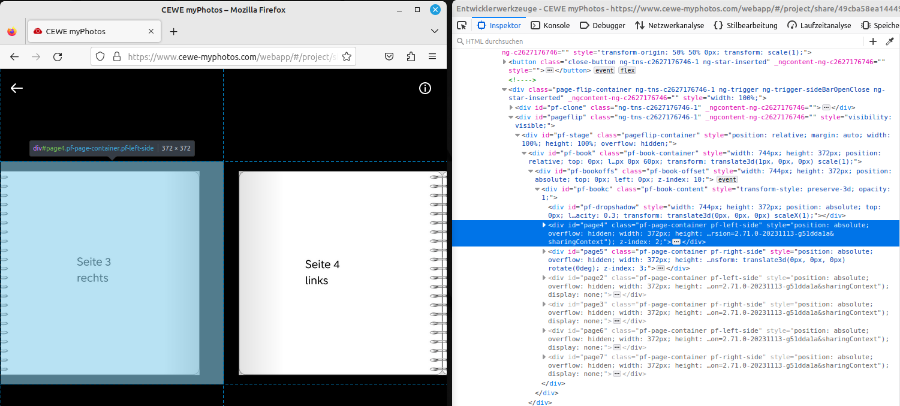Screen dimensions: 900x406
Task: Collapse the pf-bookc div node
Action: 538,189
